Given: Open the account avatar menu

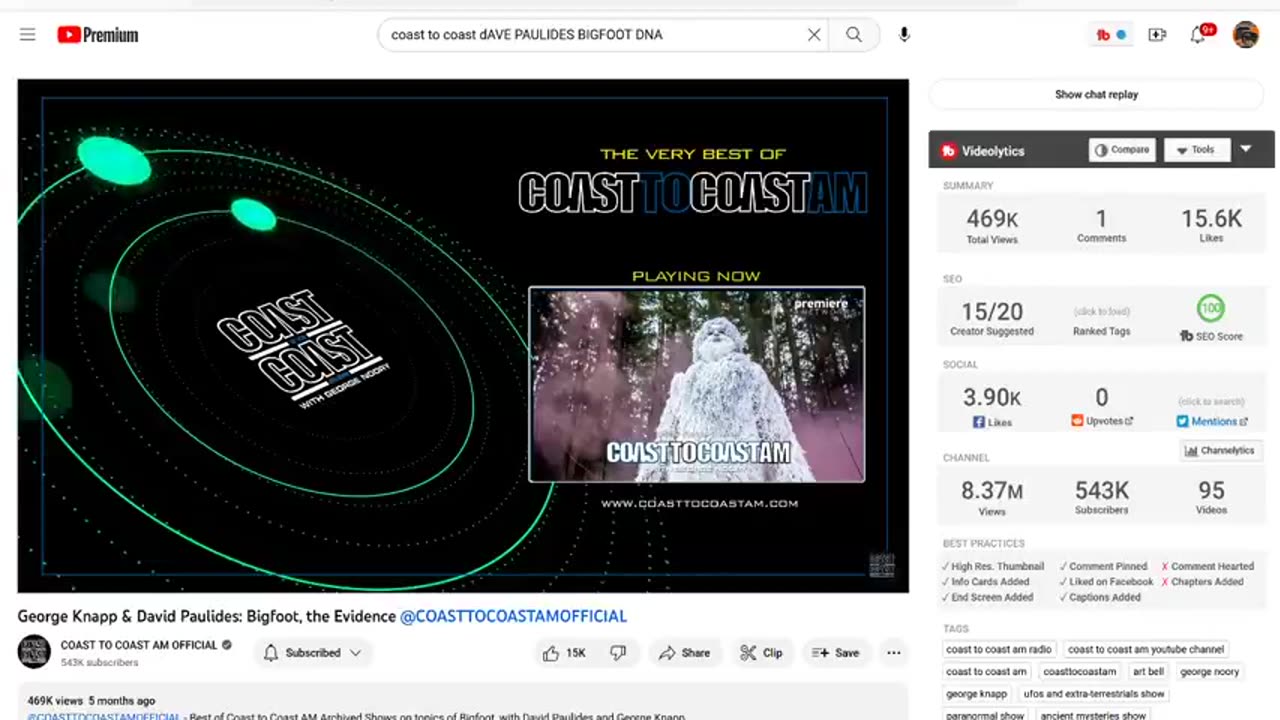Looking at the screenshot, I should (1246, 34).
